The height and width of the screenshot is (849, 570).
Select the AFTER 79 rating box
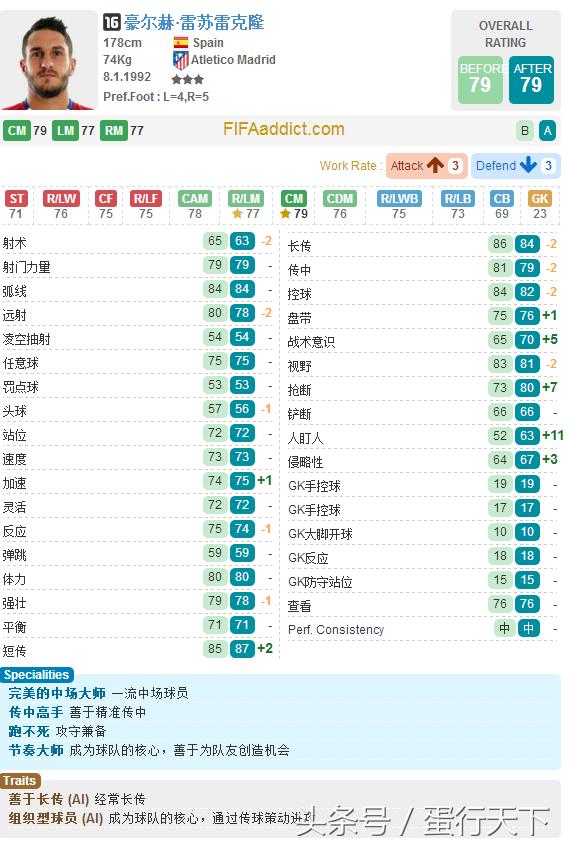[x=531, y=80]
